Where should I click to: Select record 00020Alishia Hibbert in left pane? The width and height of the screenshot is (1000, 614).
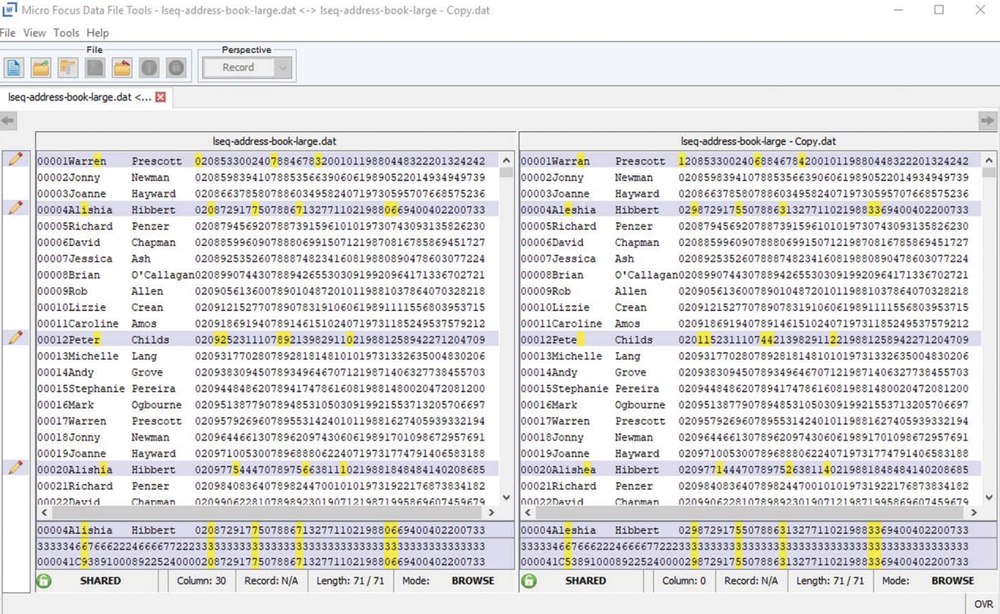coord(267,469)
